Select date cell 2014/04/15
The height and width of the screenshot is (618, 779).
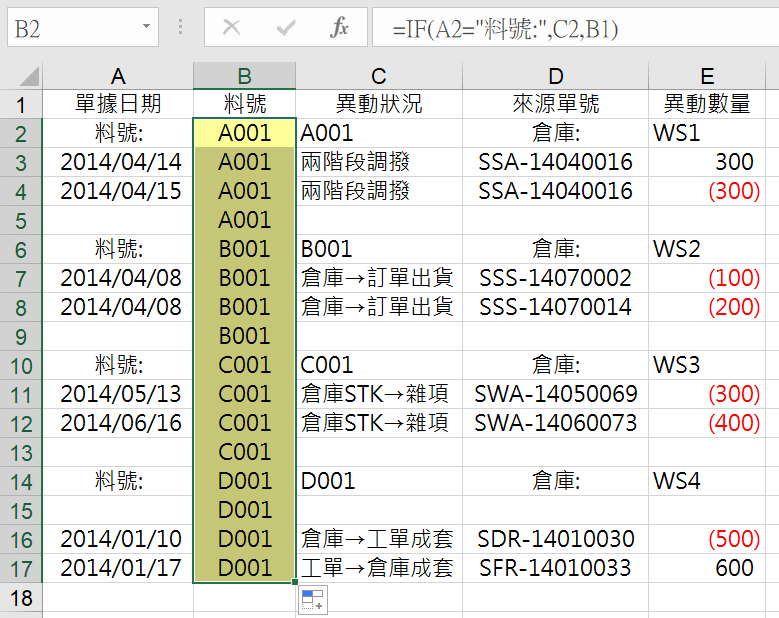(x=118, y=191)
